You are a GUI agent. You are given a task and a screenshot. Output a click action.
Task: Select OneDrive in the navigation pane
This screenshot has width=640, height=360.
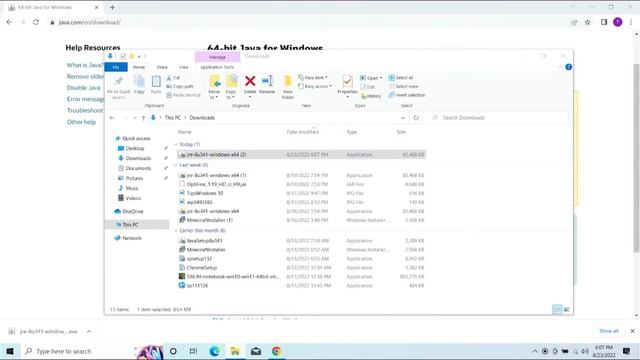[133, 211]
